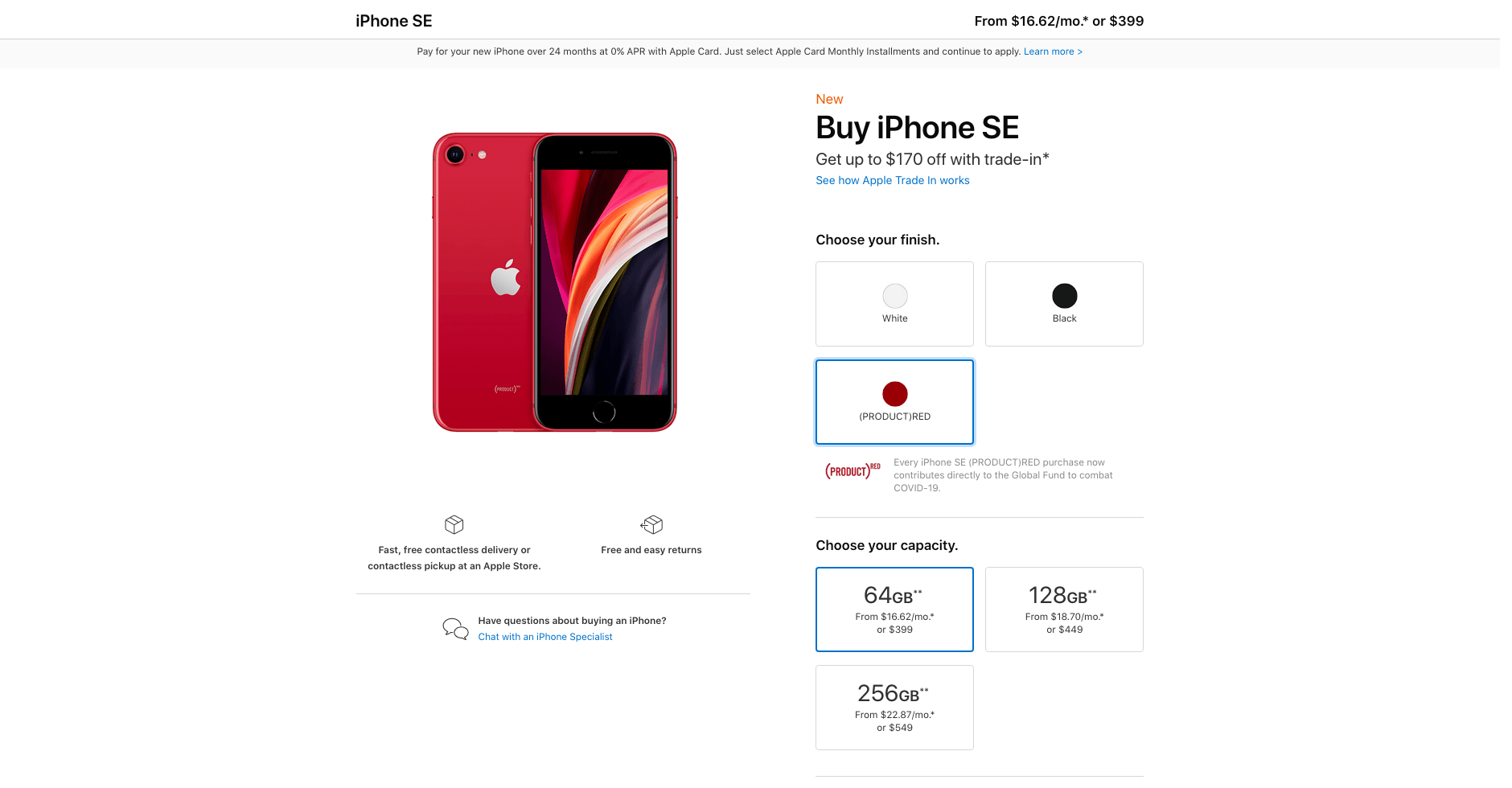
Task: Click the black color swatch circle
Action: [1063, 296]
